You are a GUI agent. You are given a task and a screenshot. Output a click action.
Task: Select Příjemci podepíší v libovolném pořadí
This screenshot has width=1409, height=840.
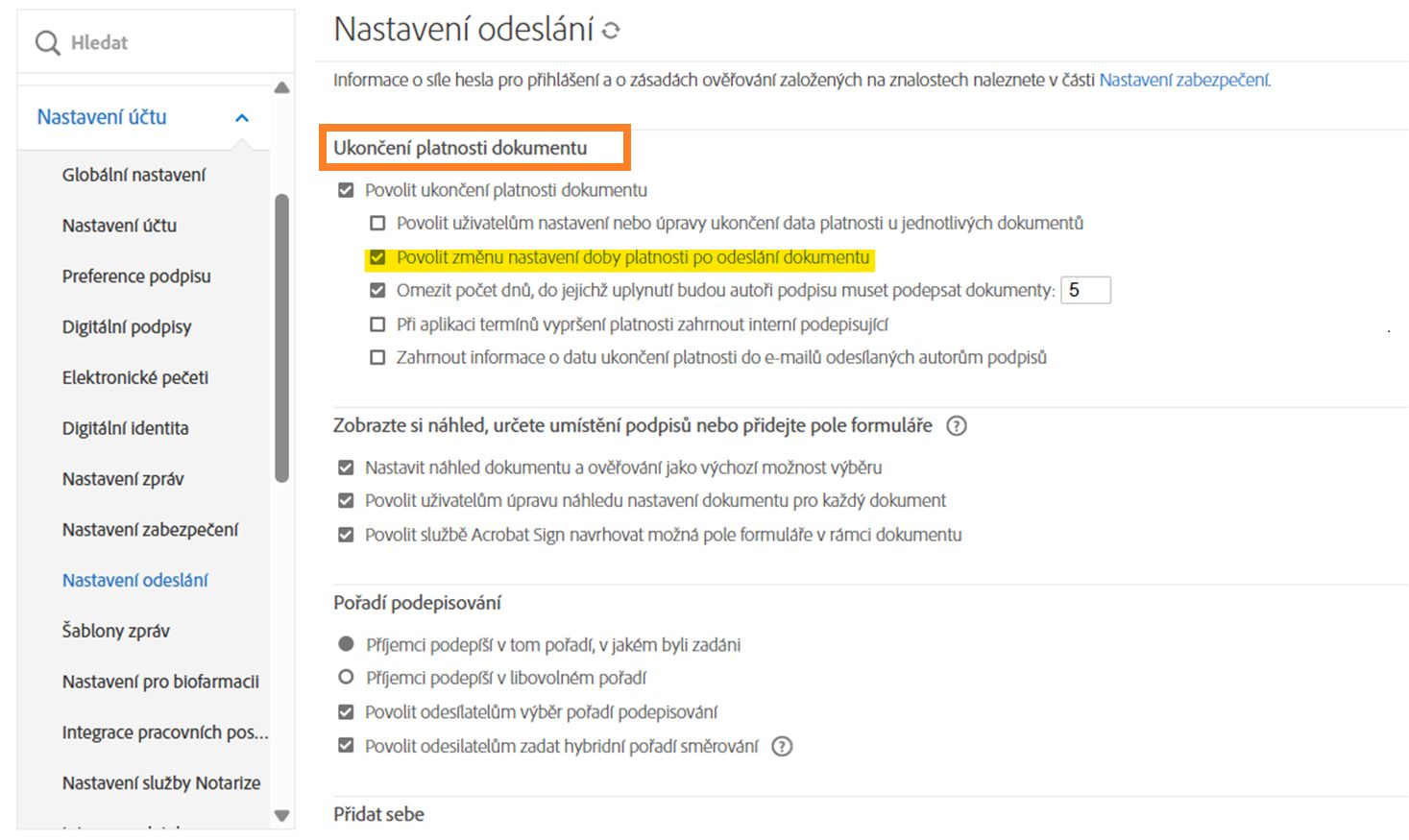tap(346, 678)
